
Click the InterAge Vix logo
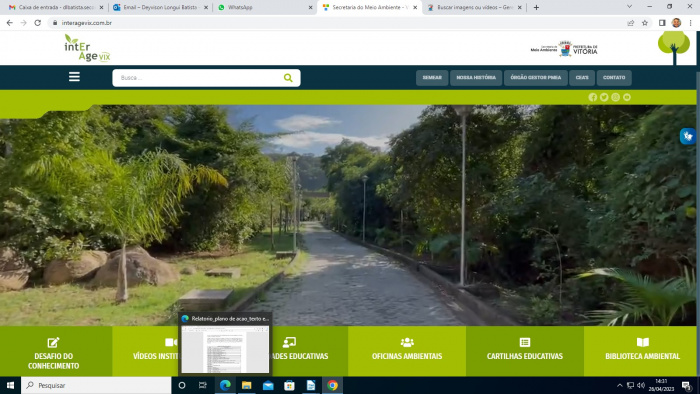point(87,48)
